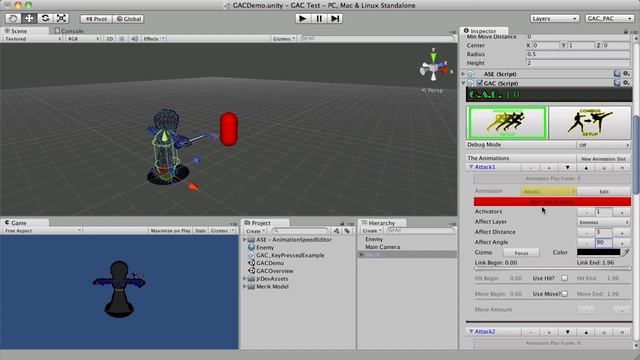Expand the ASE (Script) component
Screen dimensions: 640x360
click(x=463, y=74)
